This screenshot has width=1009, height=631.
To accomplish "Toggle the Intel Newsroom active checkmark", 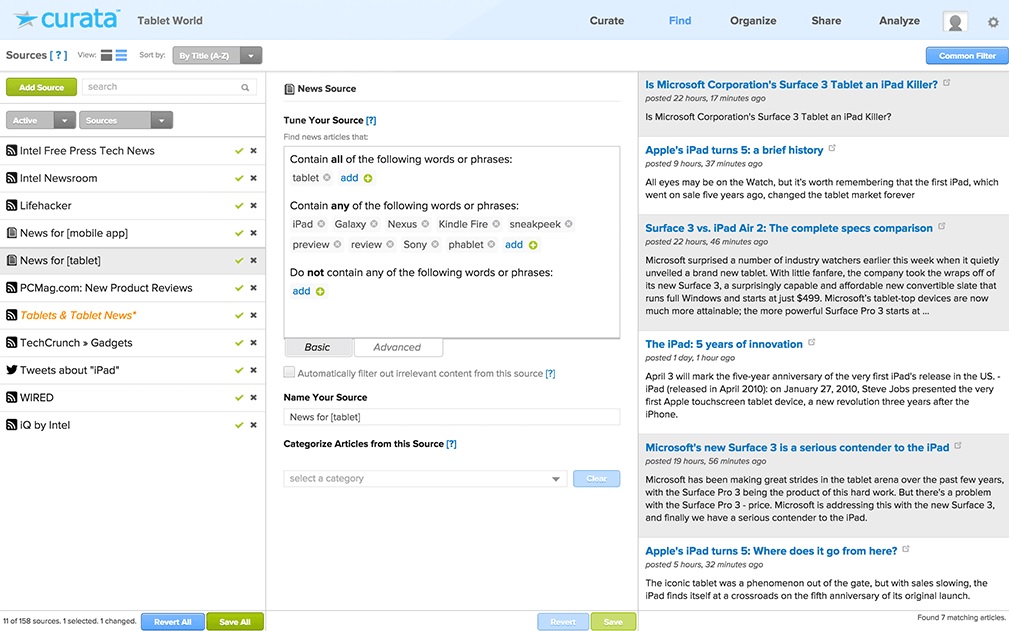I will tap(239, 178).
